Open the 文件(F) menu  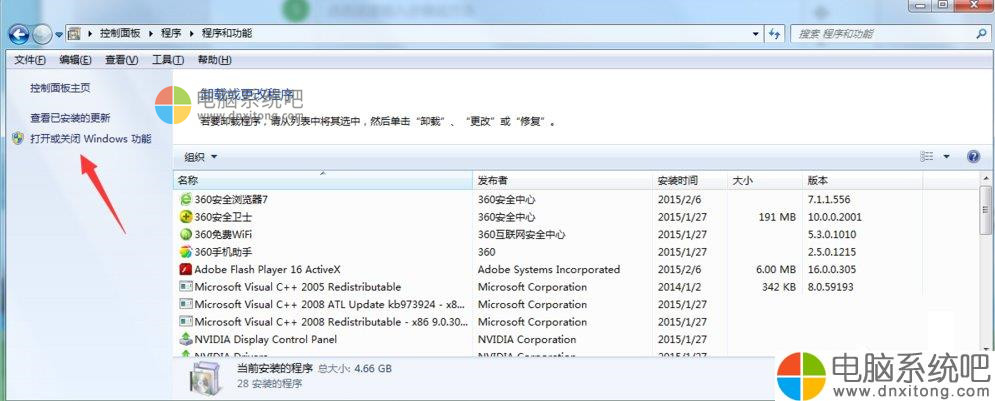(30, 60)
